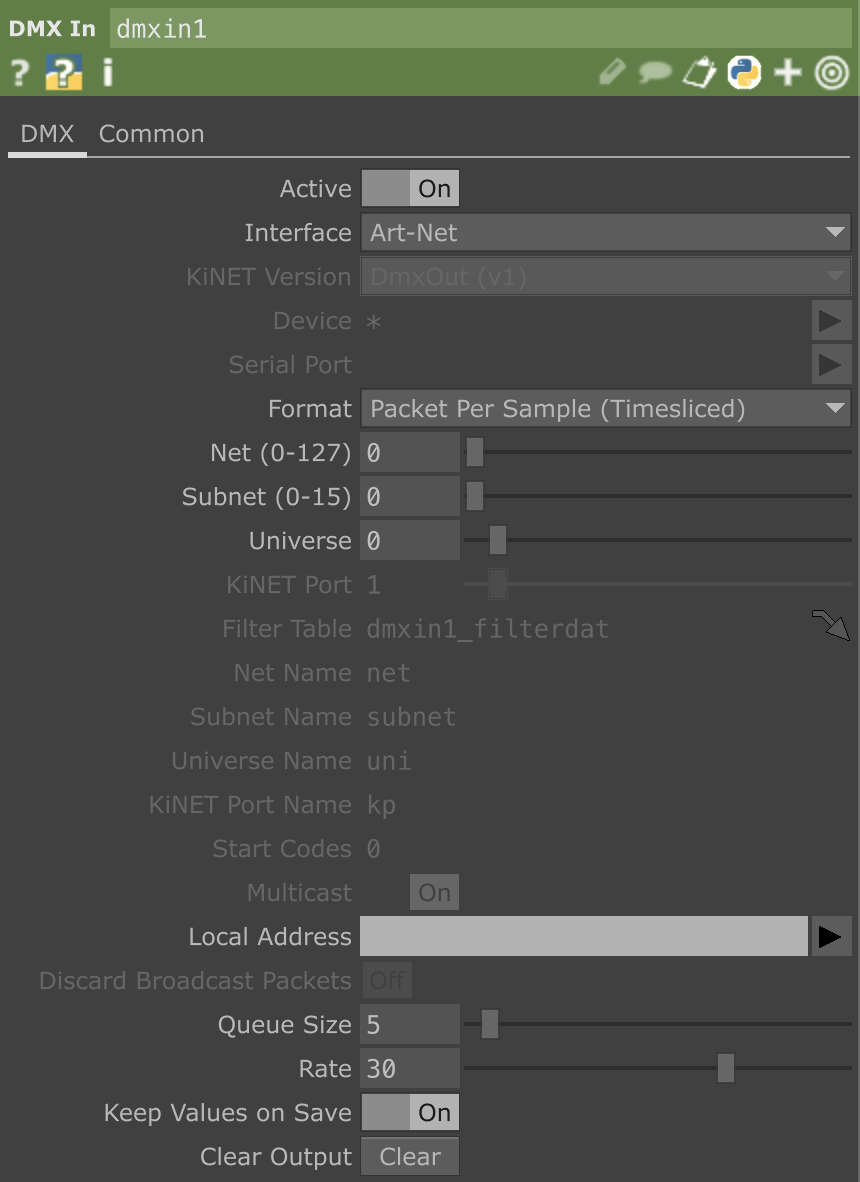860x1182 pixels.
Task: Open Python help icon
Action: point(64,73)
